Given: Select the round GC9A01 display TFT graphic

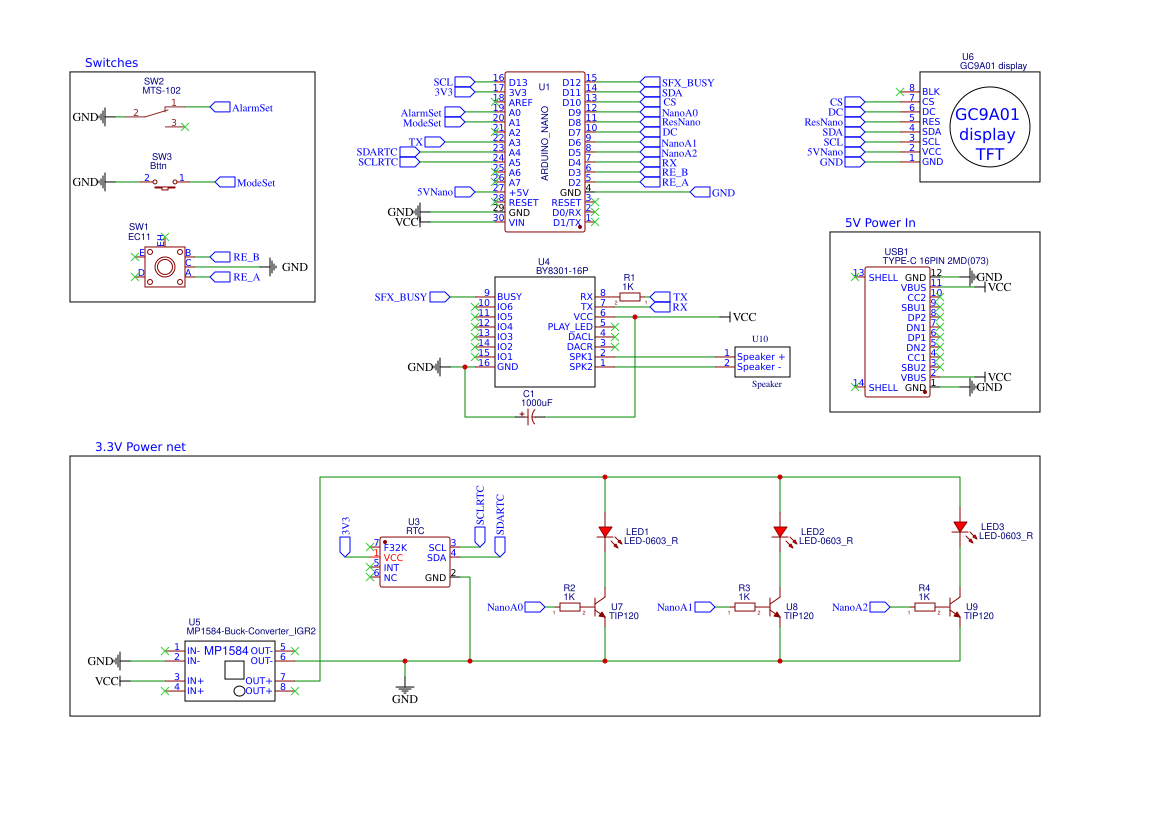Looking at the screenshot, I should 989,127.
